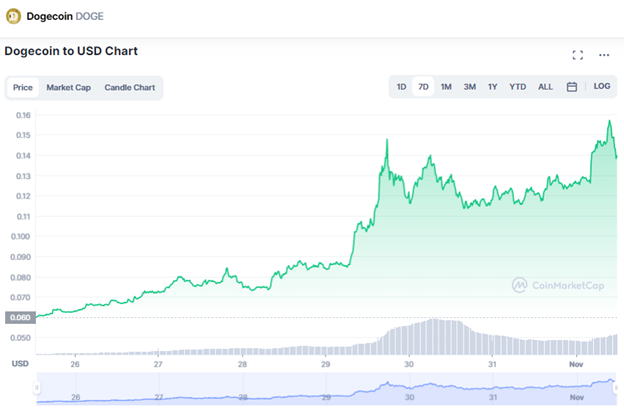Choose the 1M time range
The image size is (624, 412).
coord(446,87)
